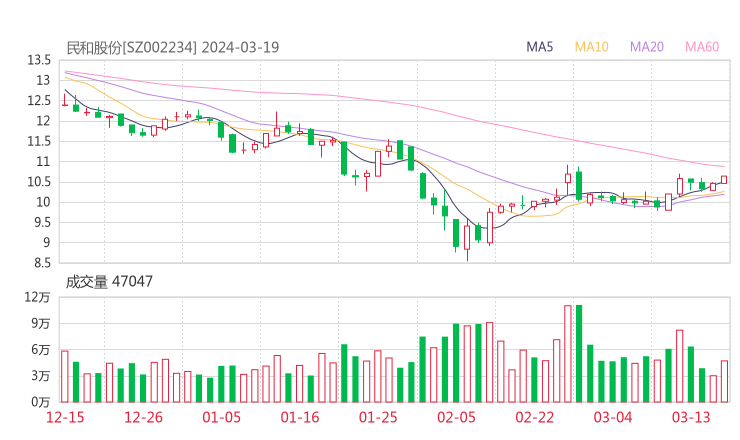Click the 8.5 price axis value
Screen dimensions: 740x440
(x=42, y=263)
